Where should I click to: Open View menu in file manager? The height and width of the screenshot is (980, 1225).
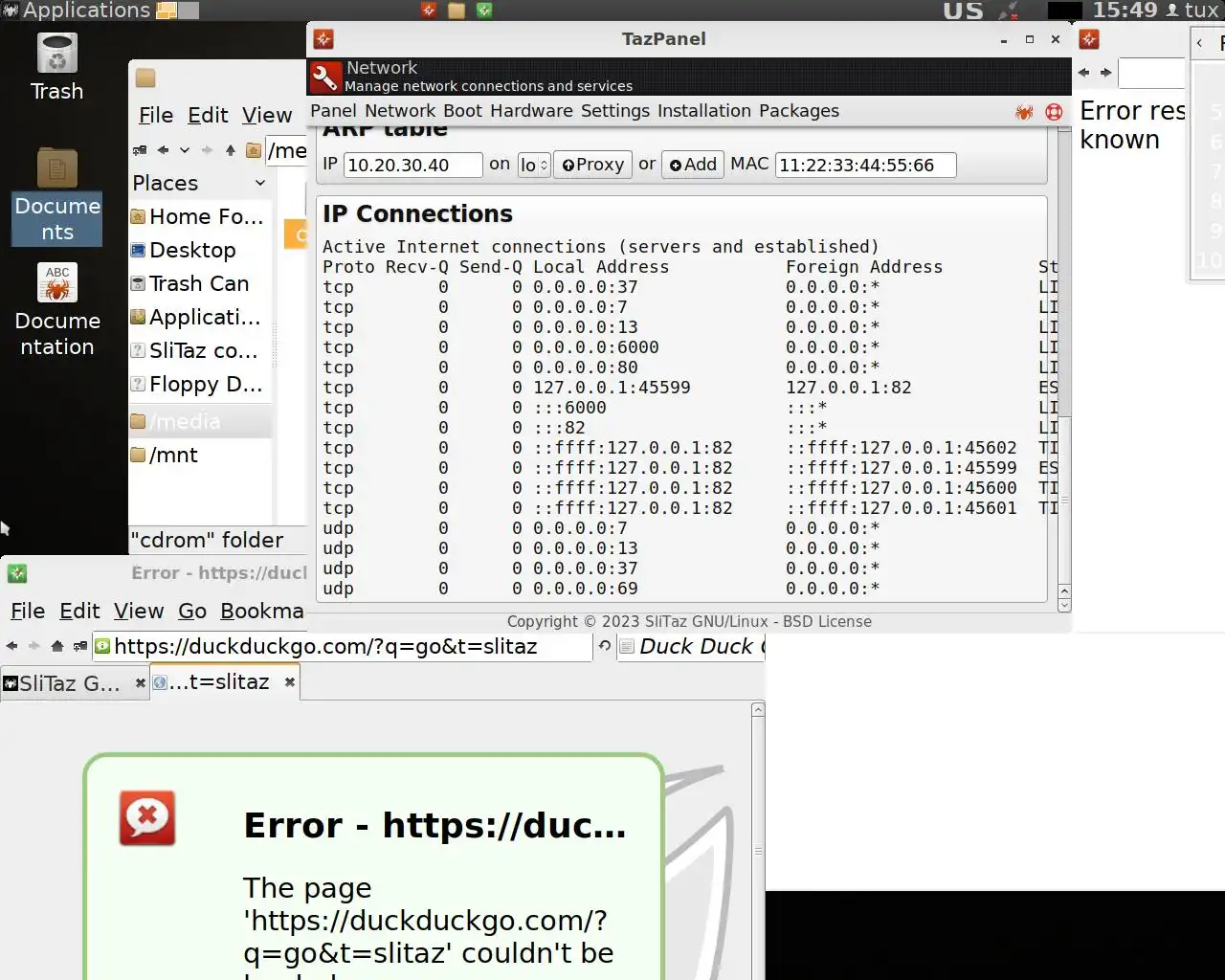tap(266, 116)
